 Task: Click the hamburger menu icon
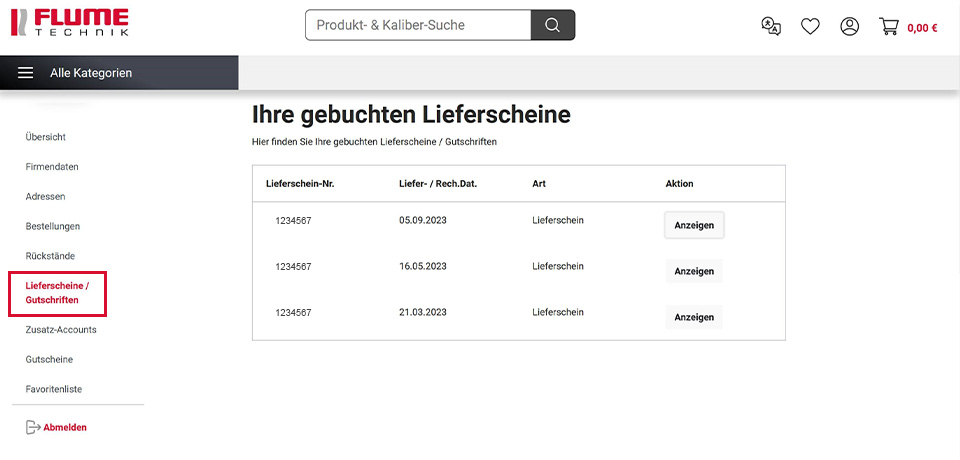(x=26, y=73)
